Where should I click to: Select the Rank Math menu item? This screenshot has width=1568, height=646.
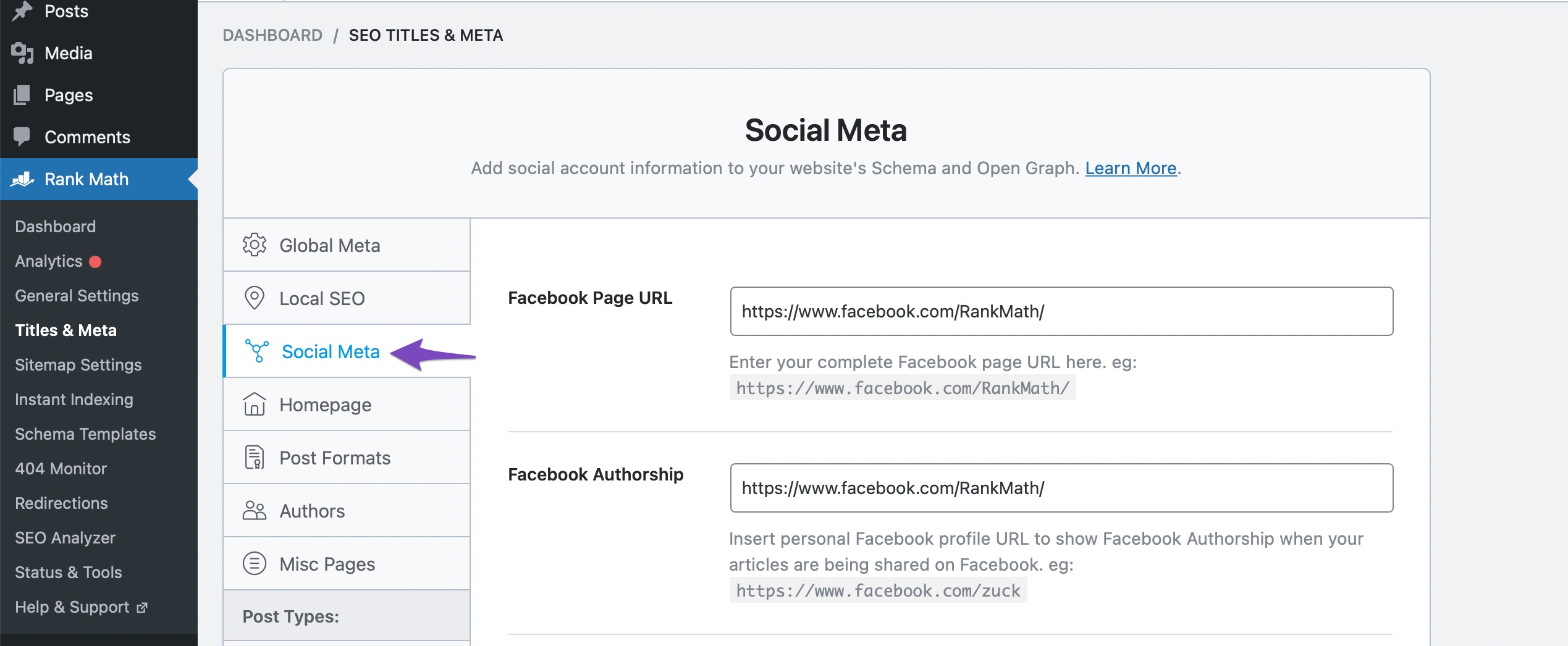(x=99, y=179)
